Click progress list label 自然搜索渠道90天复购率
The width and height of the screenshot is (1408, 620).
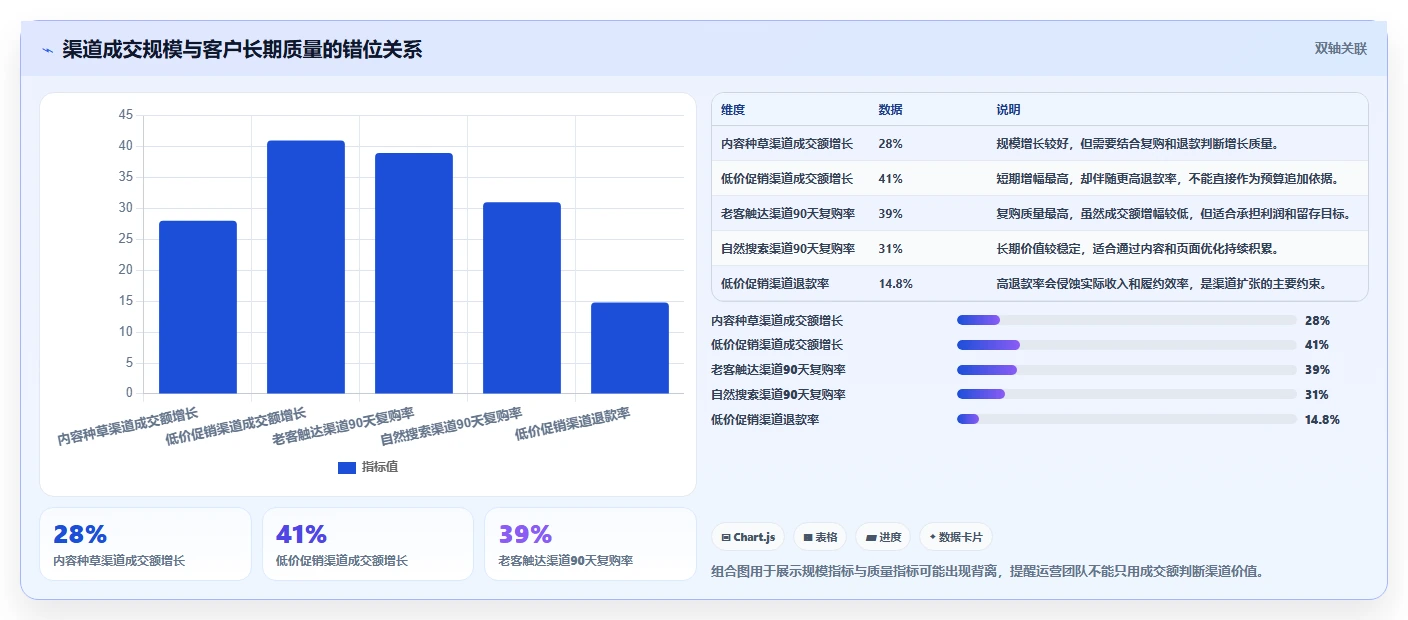(x=778, y=395)
